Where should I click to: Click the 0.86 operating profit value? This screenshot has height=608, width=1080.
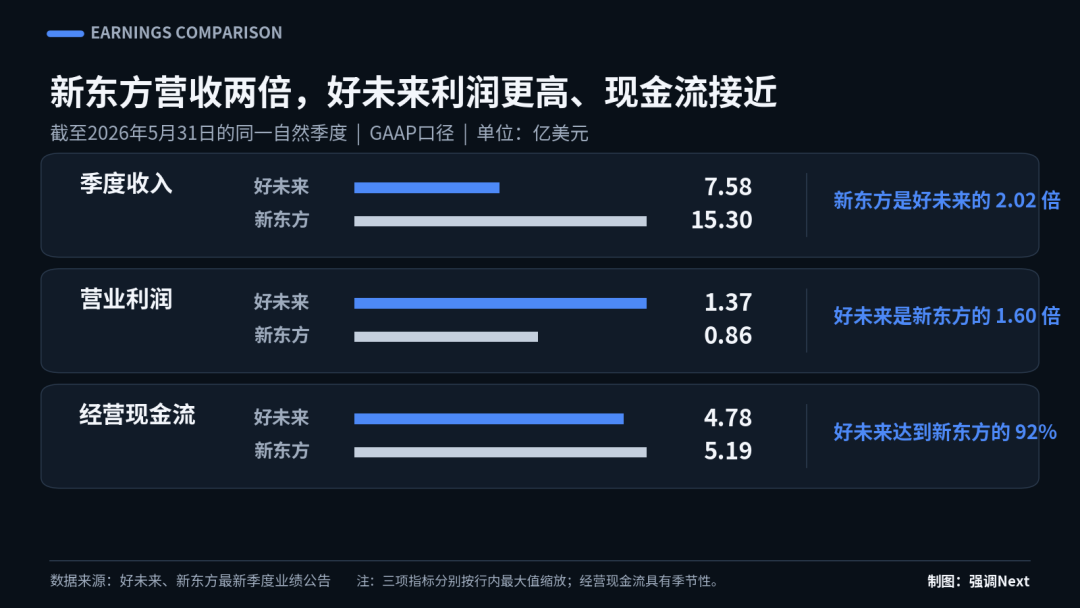click(727, 335)
